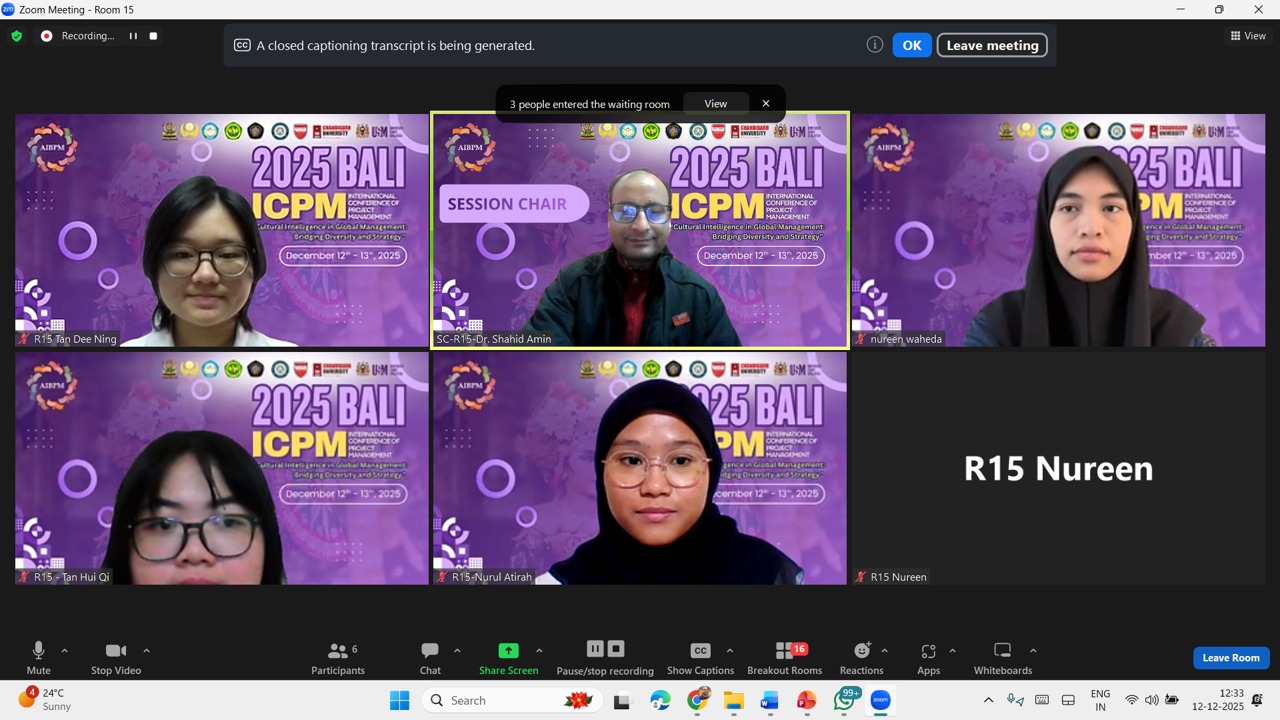Viewport: 1280px width, 720px height.
Task: Click the Share Screen icon
Action: 508,651
